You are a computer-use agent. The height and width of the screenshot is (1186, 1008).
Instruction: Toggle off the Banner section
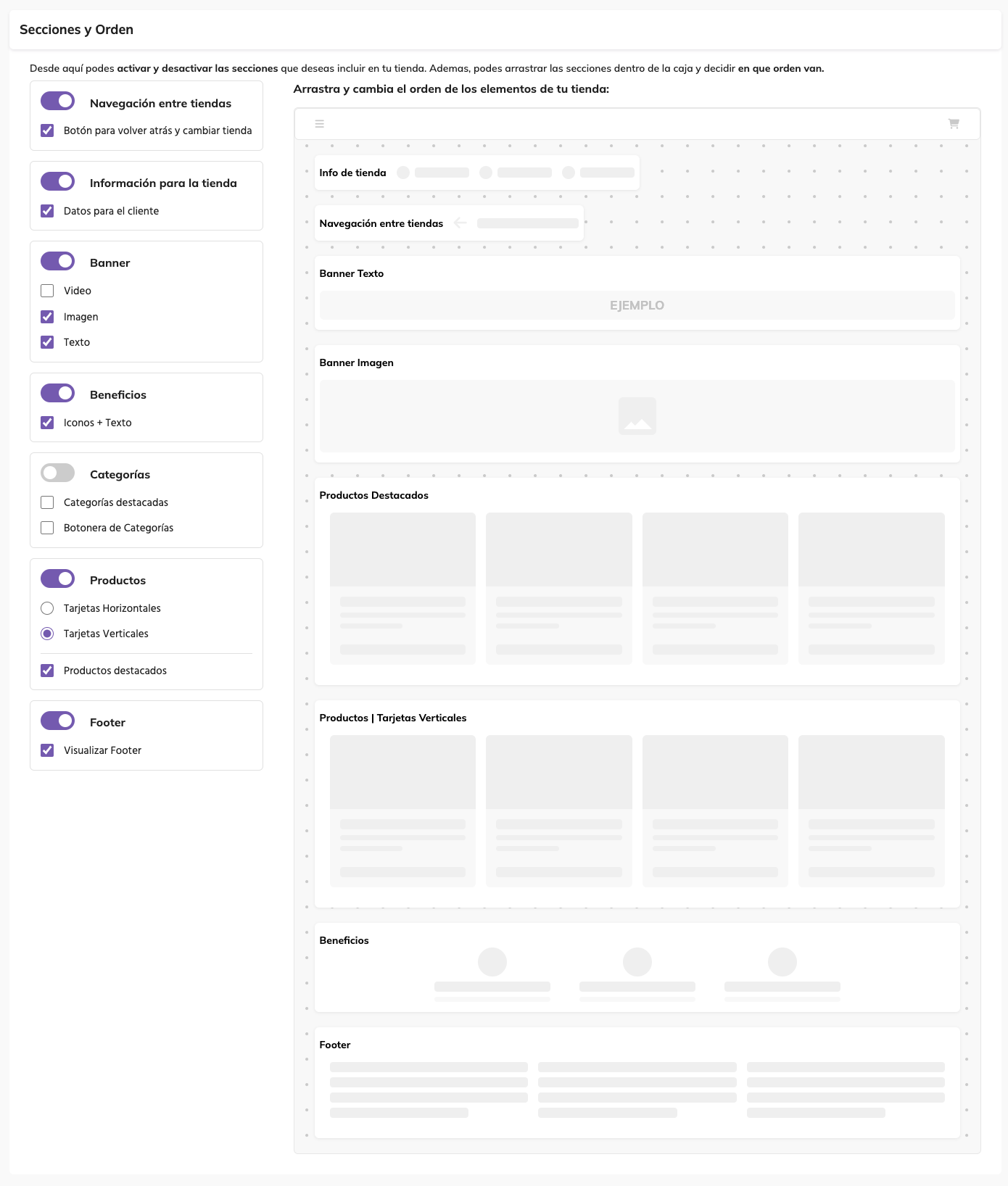pos(58,261)
